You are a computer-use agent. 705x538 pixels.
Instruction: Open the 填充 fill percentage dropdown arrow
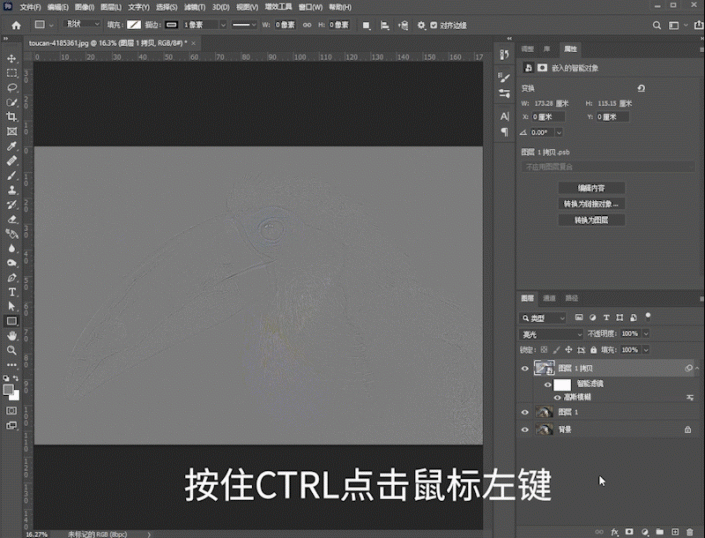click(x=646, y=350)
